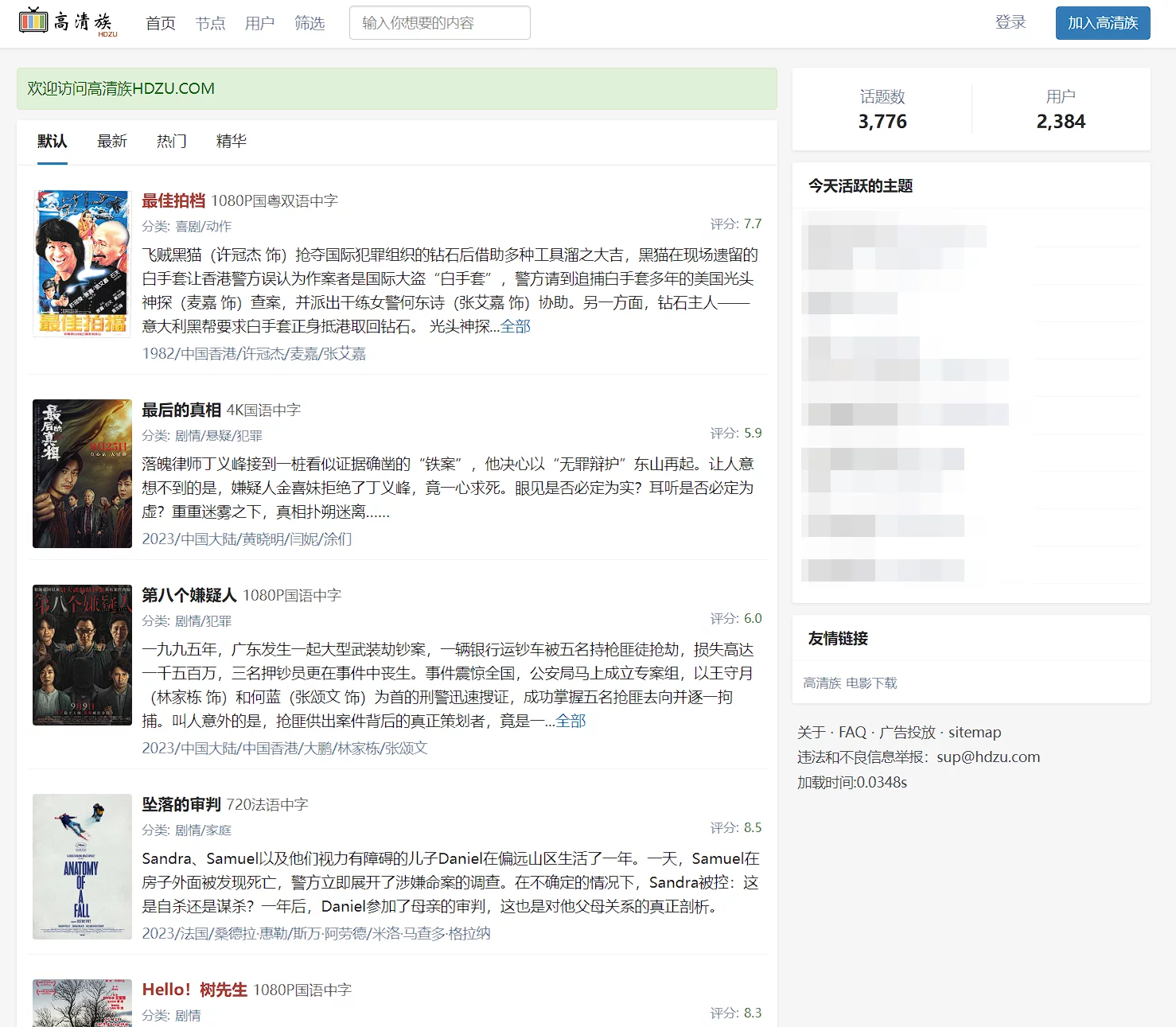Open the 筛选 filter page

click(310, 23)
